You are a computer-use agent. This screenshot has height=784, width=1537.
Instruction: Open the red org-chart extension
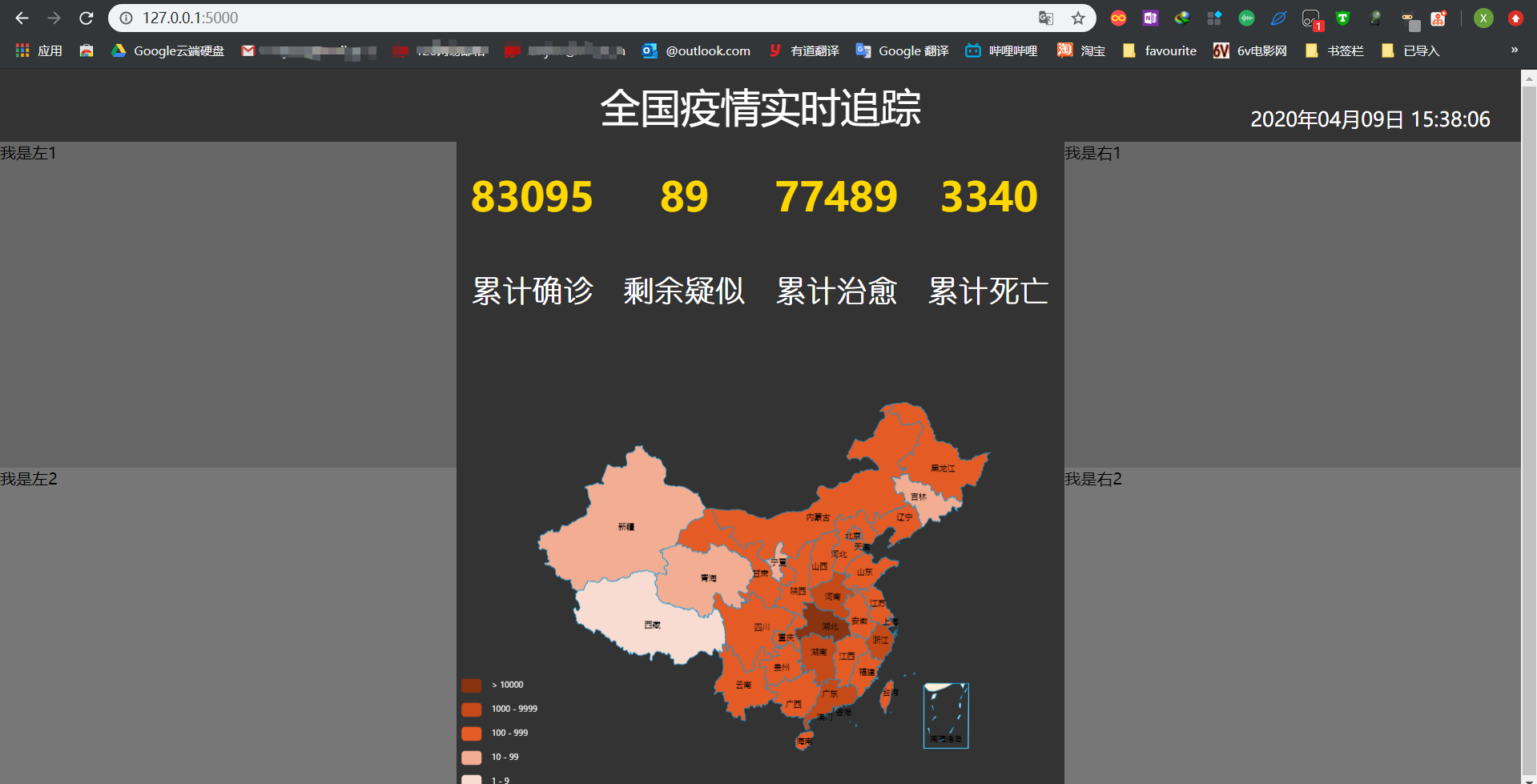click(x=1439, y=18)
